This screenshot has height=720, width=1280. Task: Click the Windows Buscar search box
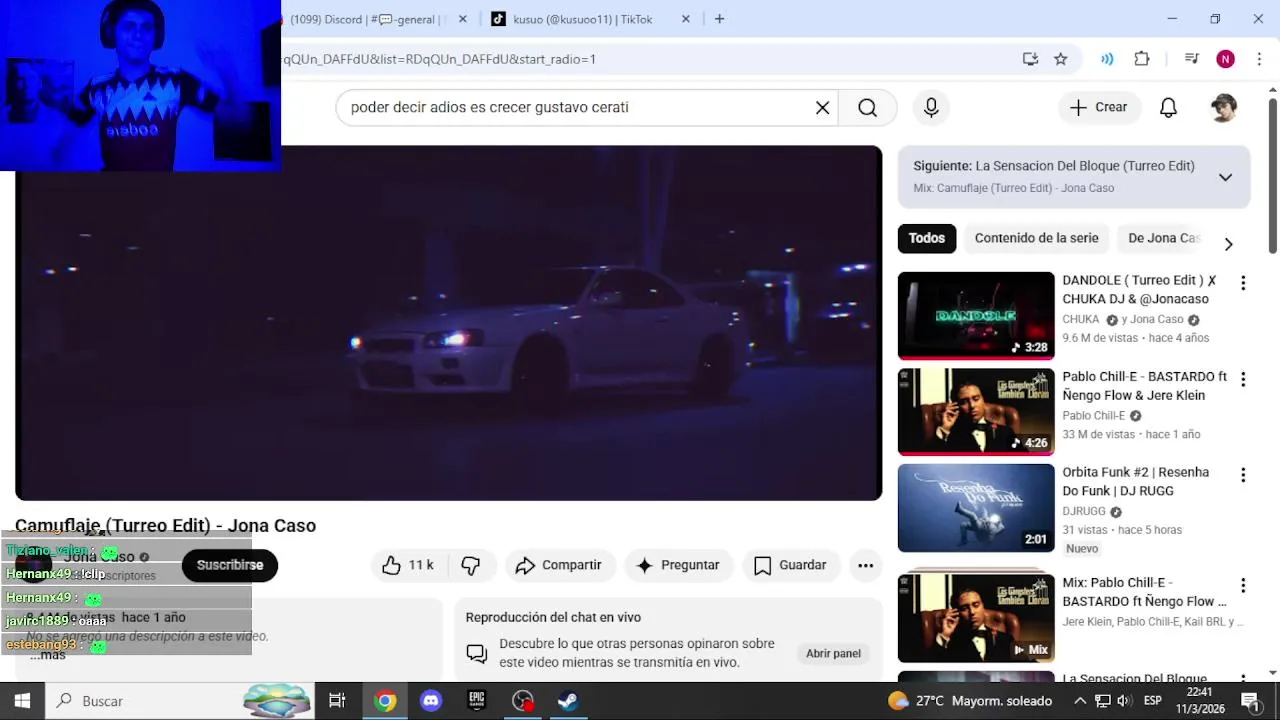180,701
